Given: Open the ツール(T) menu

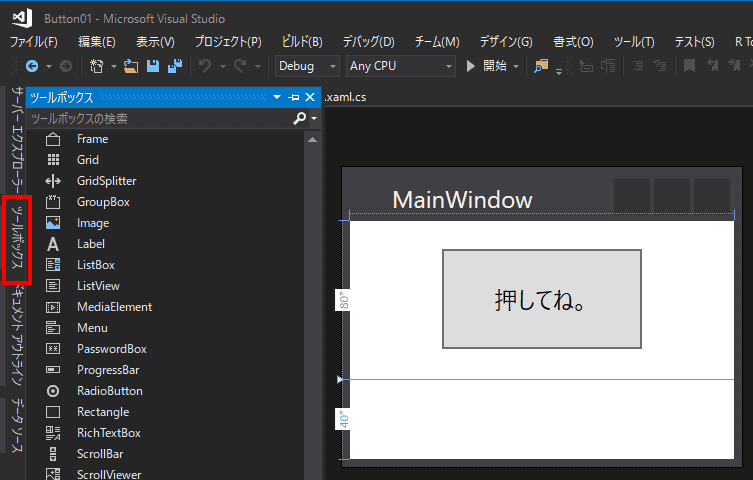Looking at the screenshot, I should click(634, 42).
